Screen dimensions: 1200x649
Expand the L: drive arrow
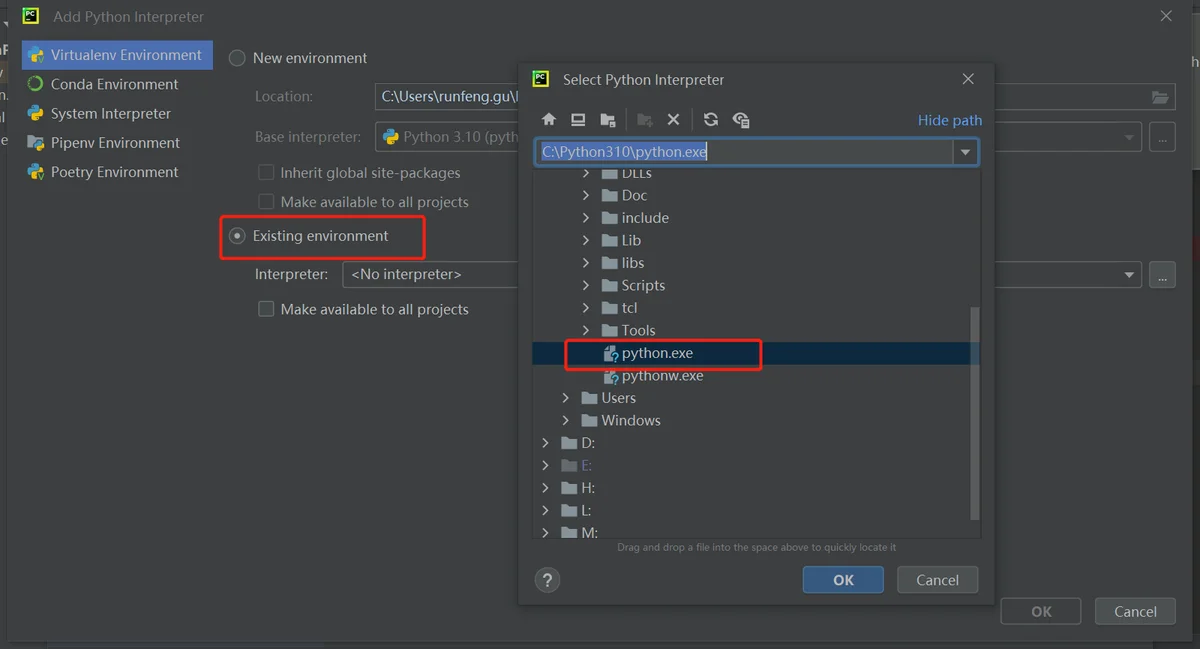point(545,511)
